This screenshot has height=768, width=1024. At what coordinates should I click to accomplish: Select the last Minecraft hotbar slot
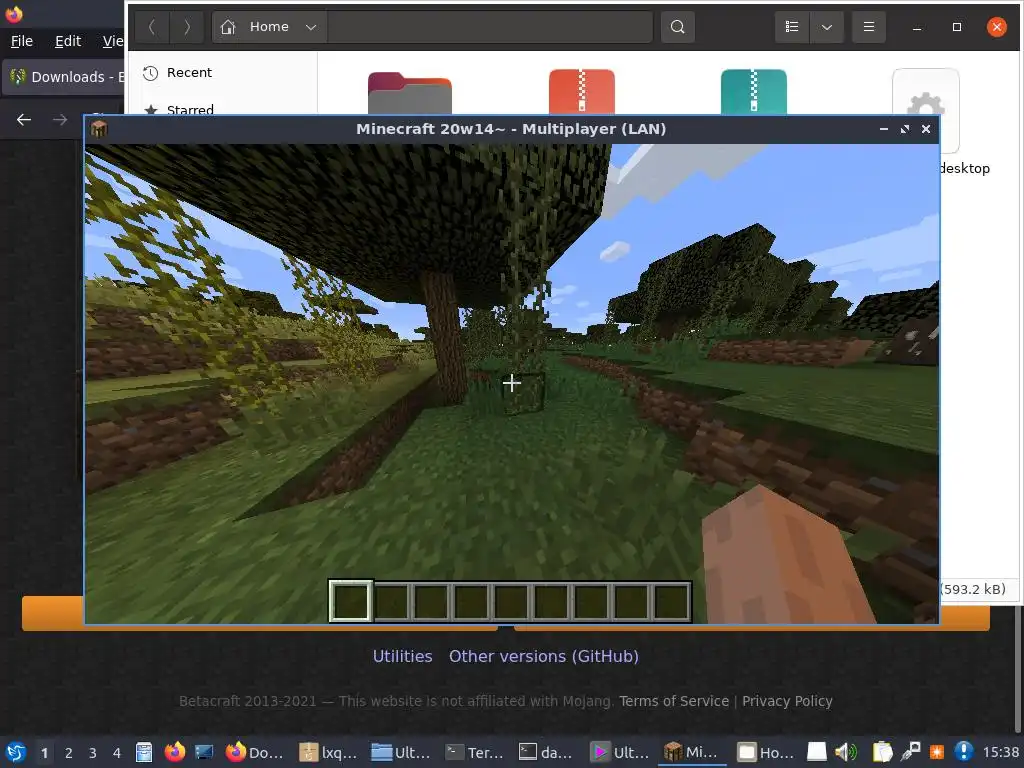click(x=671, y=601)
